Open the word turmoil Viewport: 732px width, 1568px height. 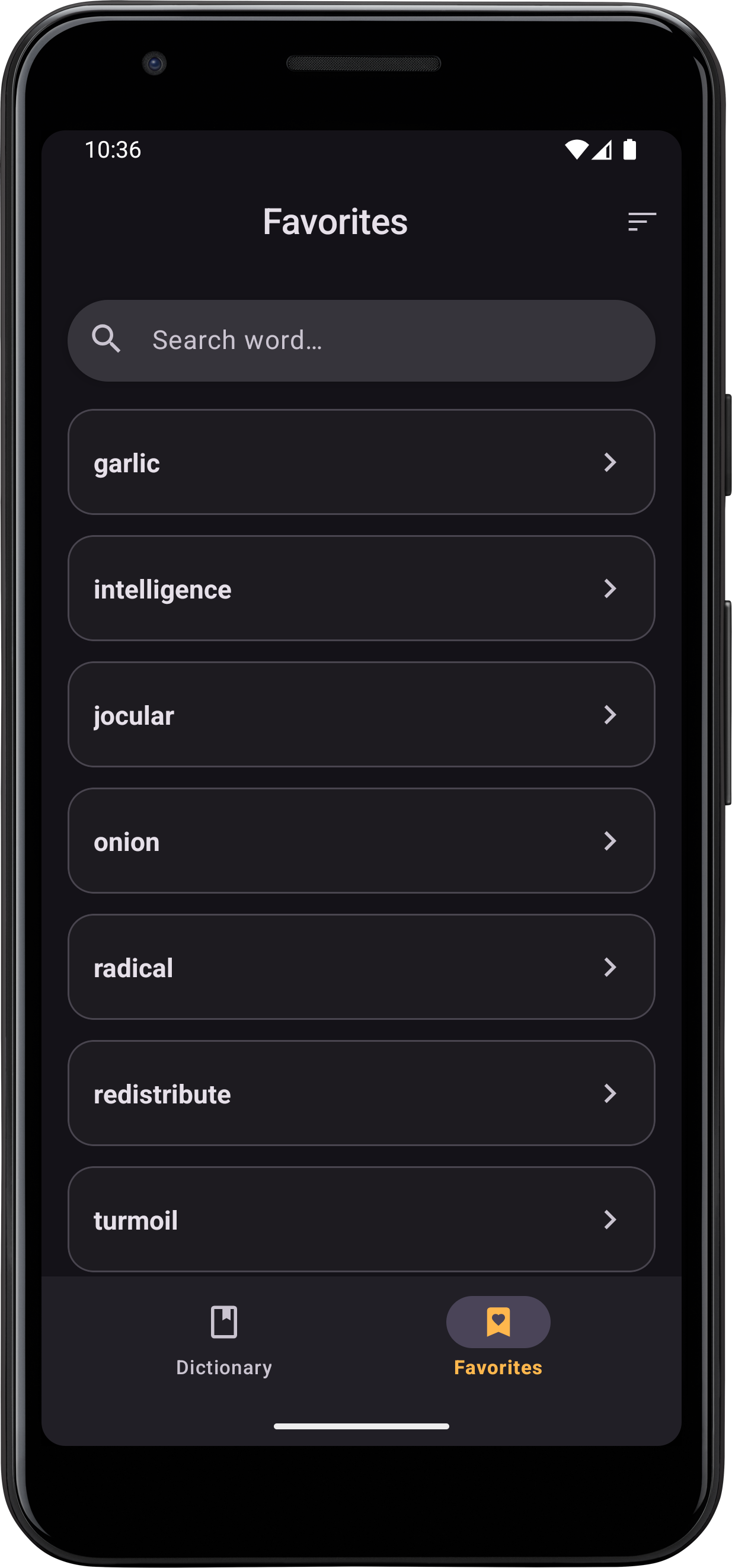point(136,1220)
